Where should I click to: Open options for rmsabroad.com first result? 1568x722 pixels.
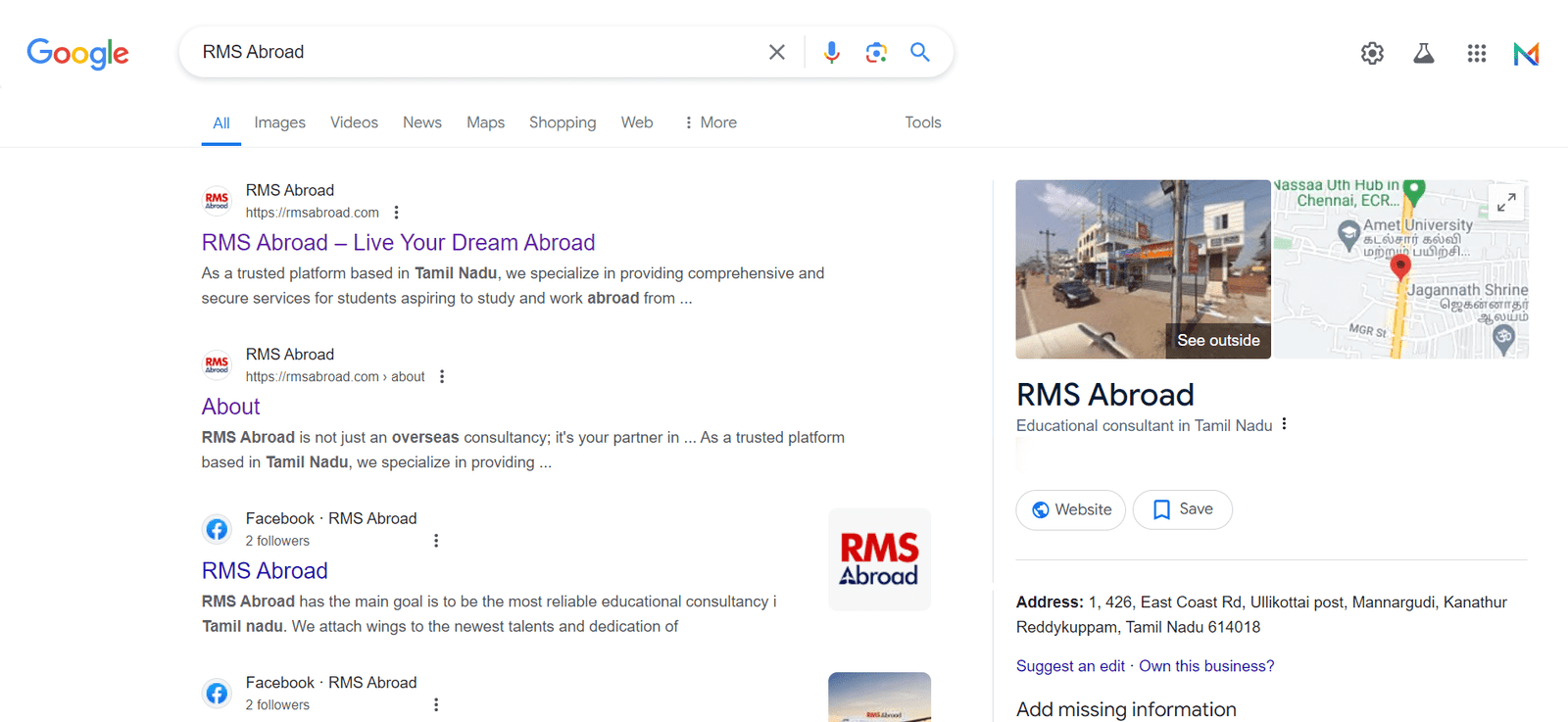pos(396,213)
